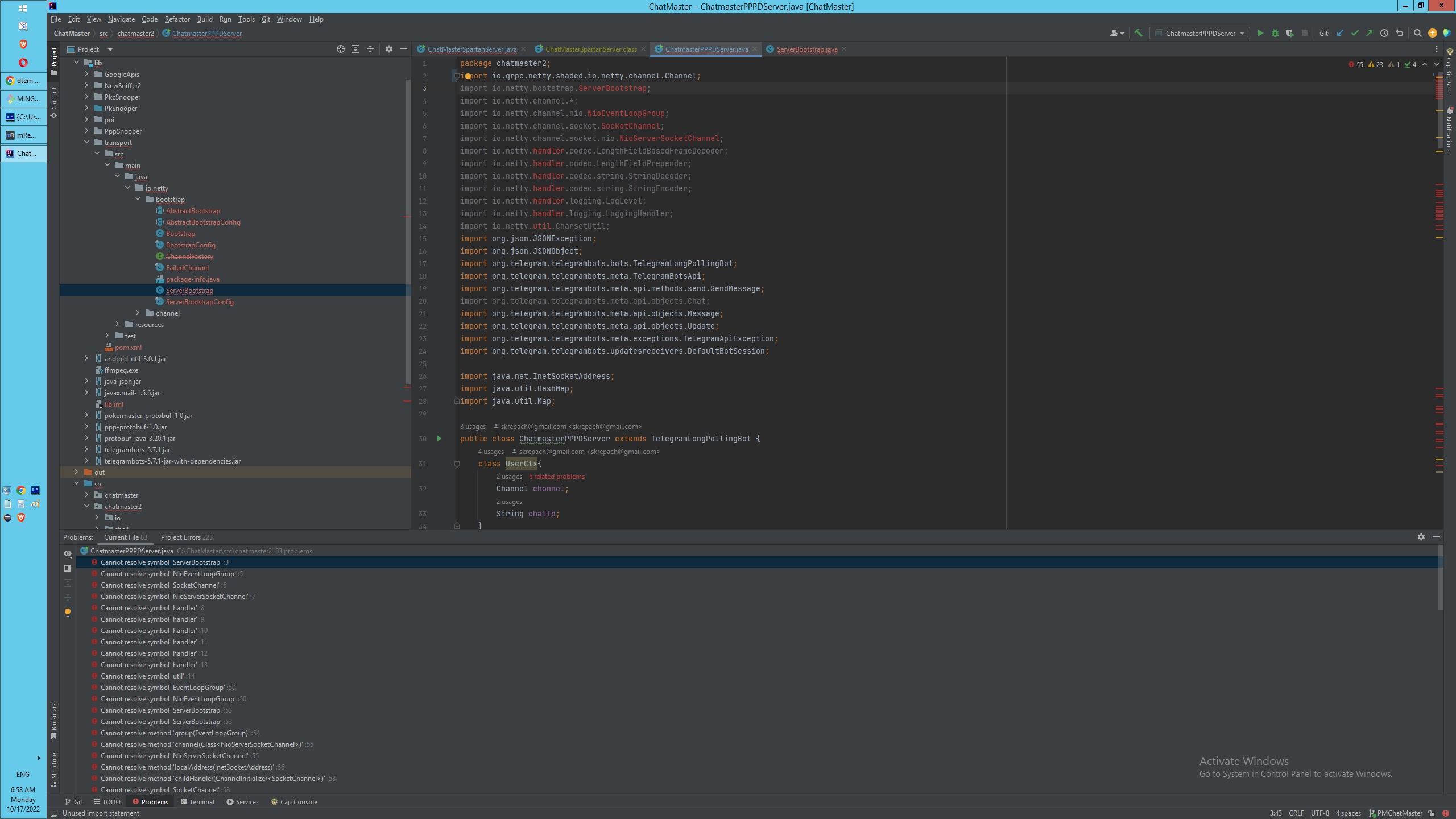Click the lightbulb quick-fix in Problems sidebar

68,613
